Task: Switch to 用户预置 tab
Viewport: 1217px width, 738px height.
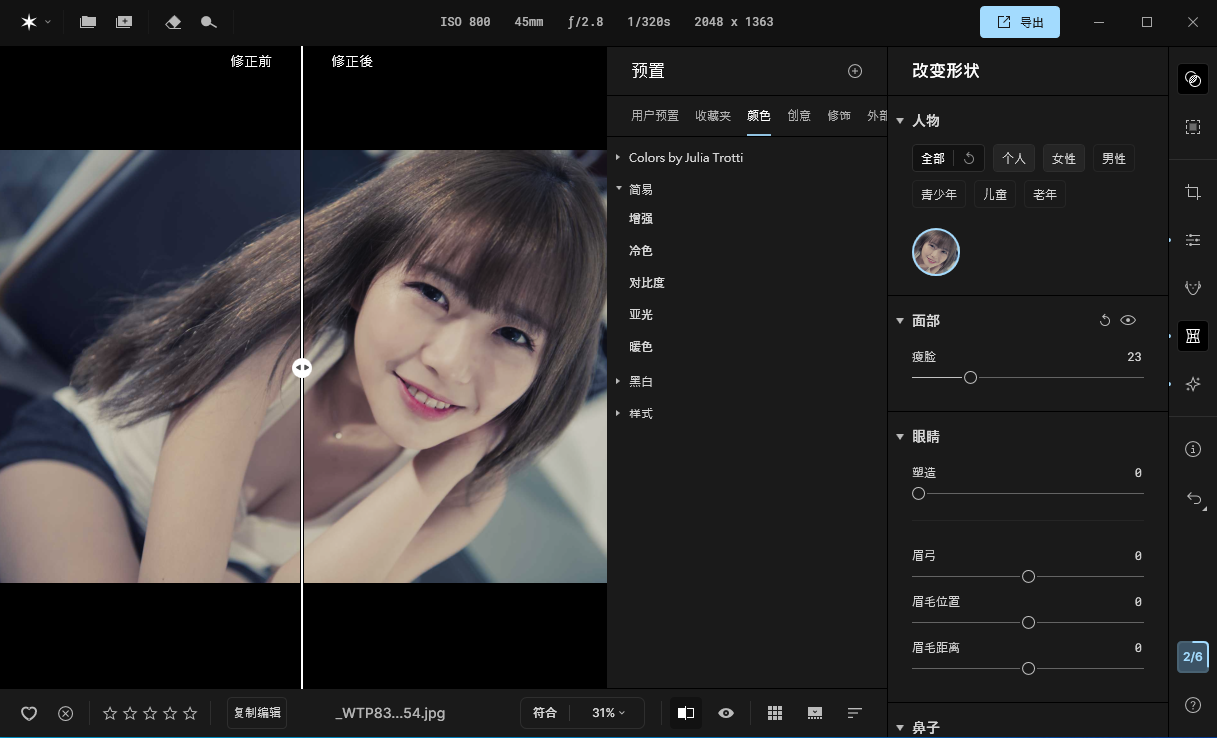Action: tap(655, 116)
